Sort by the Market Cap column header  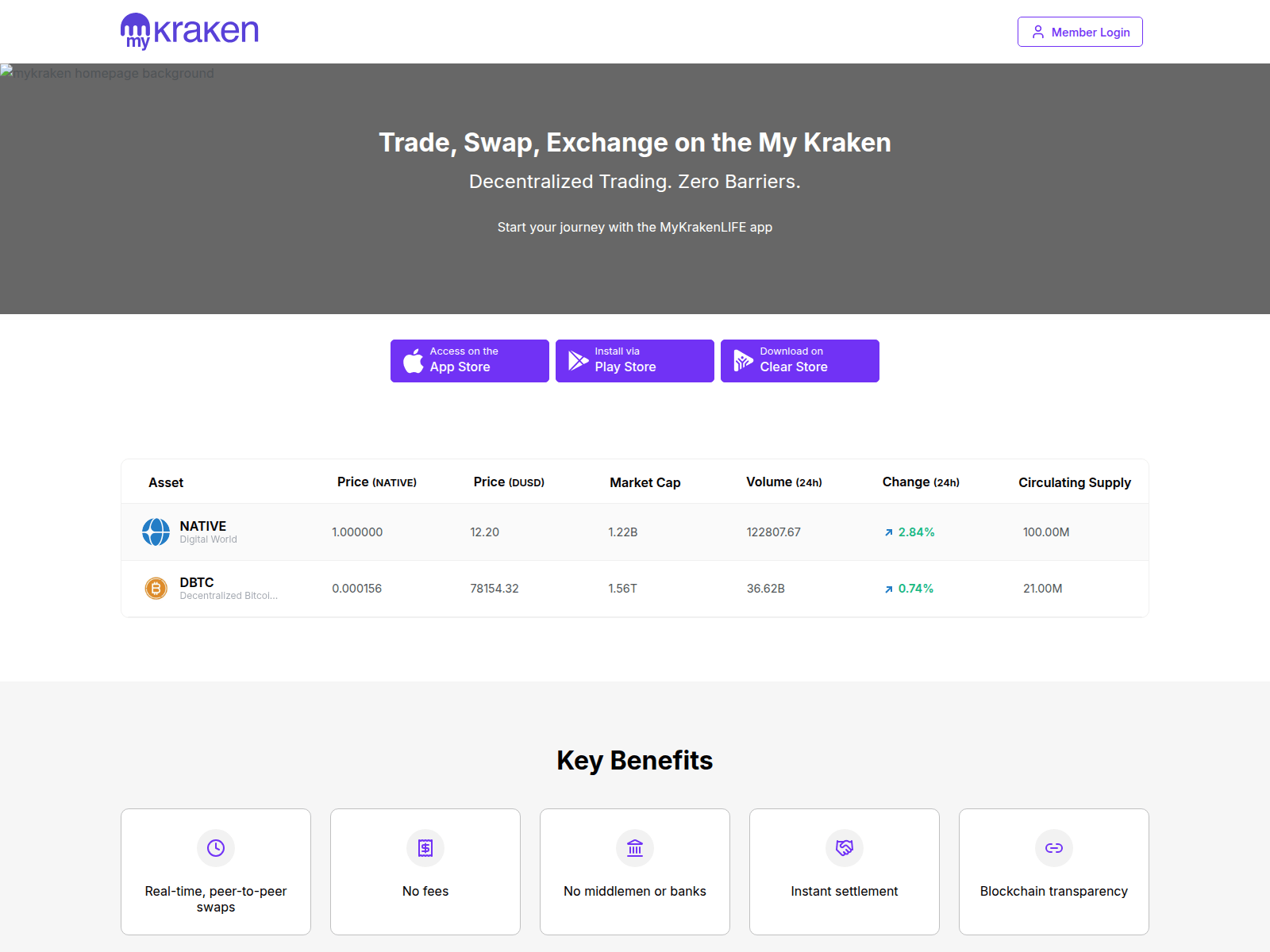pos(645,482)
